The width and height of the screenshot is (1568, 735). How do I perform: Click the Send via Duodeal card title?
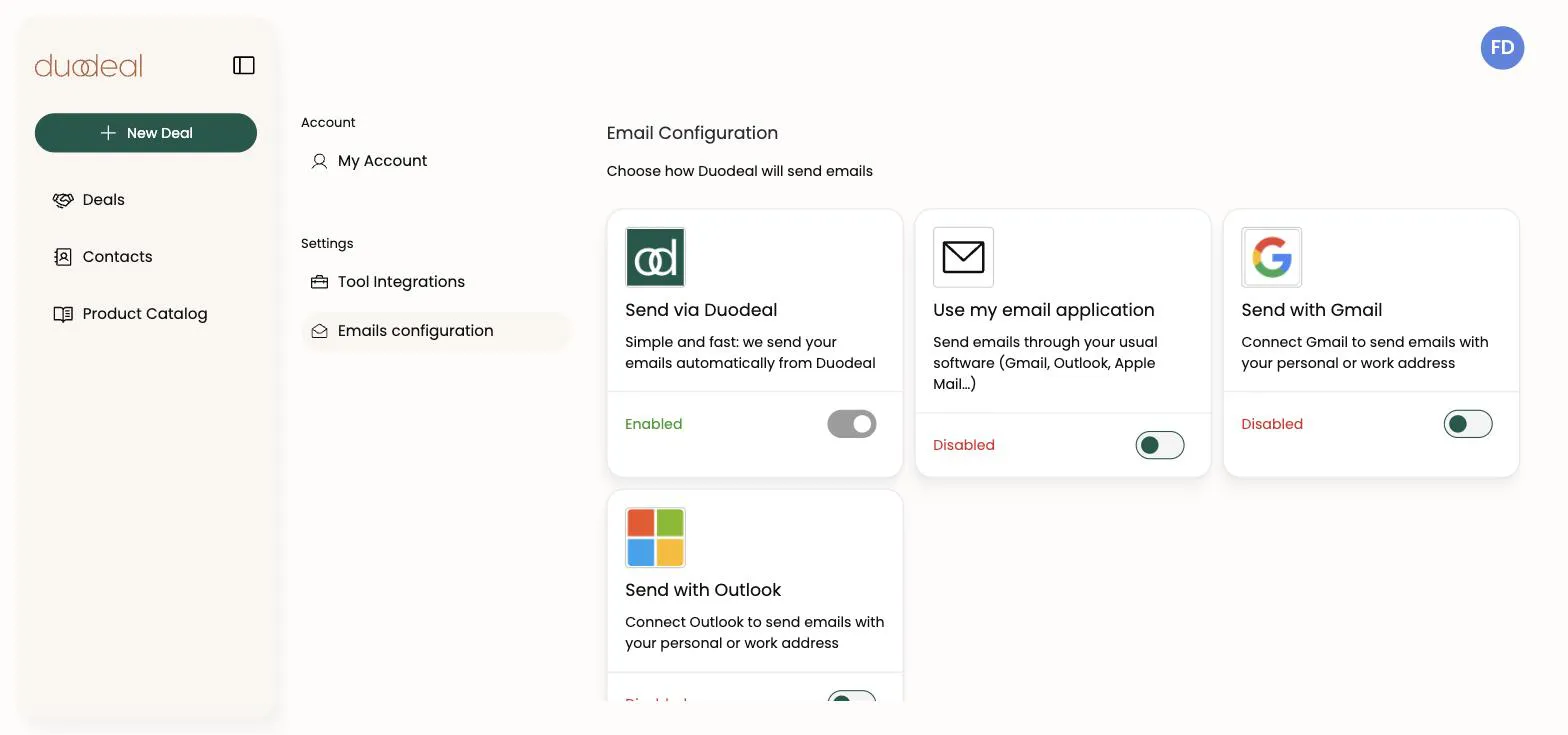click(x=701, y=310)
